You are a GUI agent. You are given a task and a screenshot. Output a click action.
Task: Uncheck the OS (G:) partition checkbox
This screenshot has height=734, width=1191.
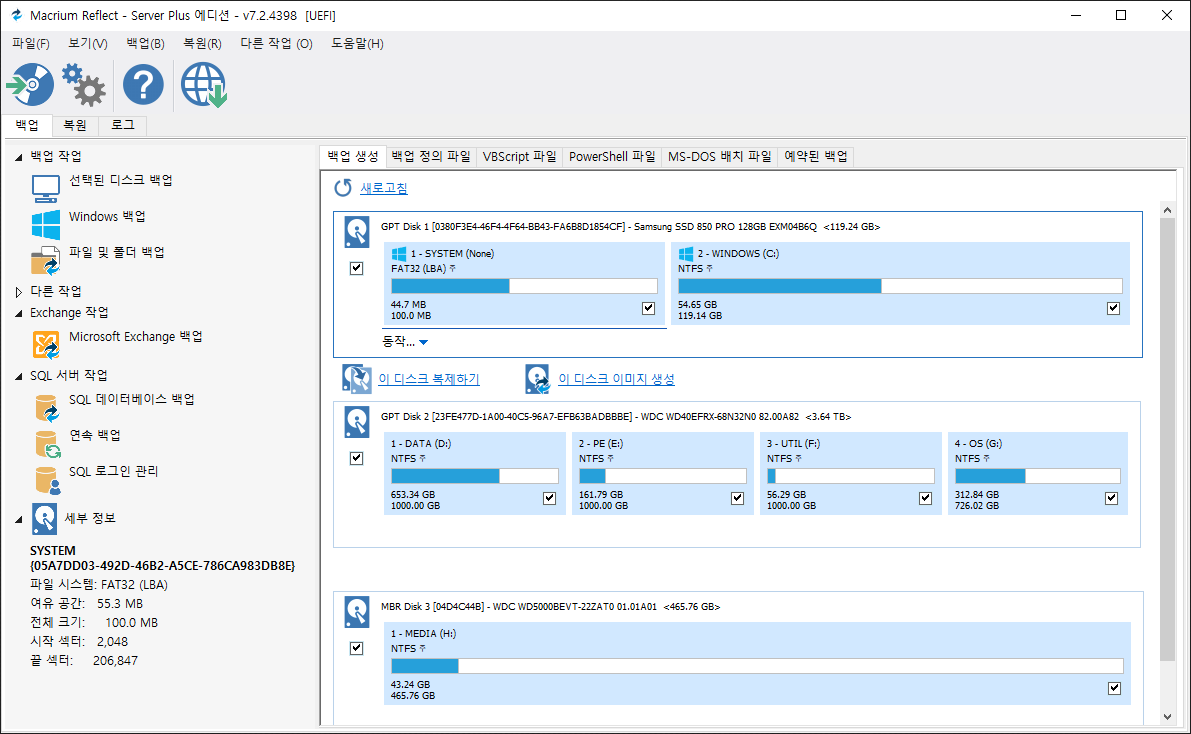[1111, 498]
